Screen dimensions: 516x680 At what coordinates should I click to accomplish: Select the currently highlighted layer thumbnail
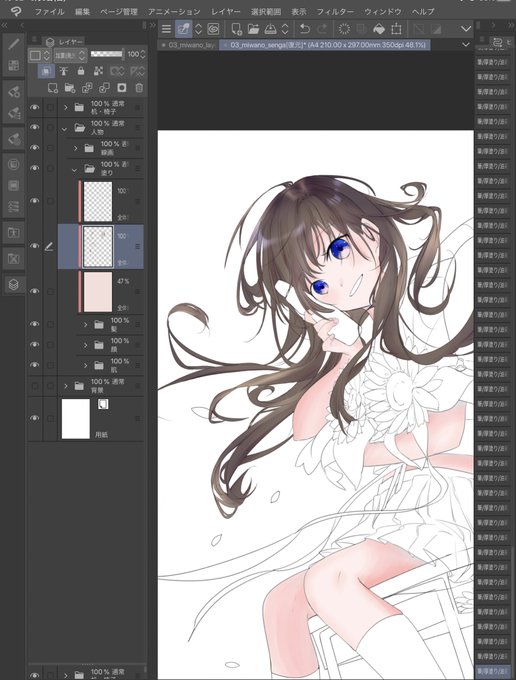pos(98,246)
